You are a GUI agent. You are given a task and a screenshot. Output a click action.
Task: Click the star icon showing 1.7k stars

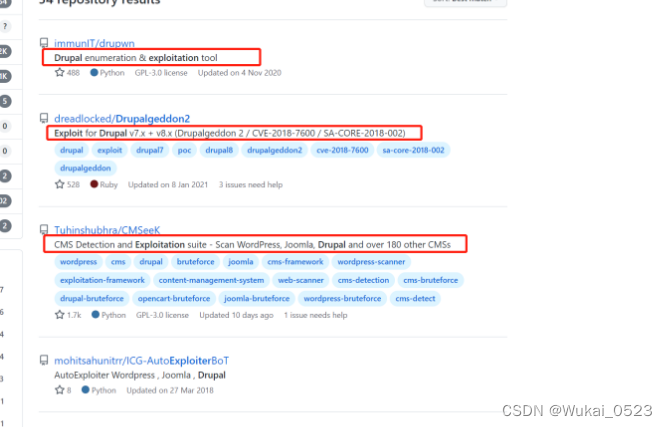[x=60, y=315]
